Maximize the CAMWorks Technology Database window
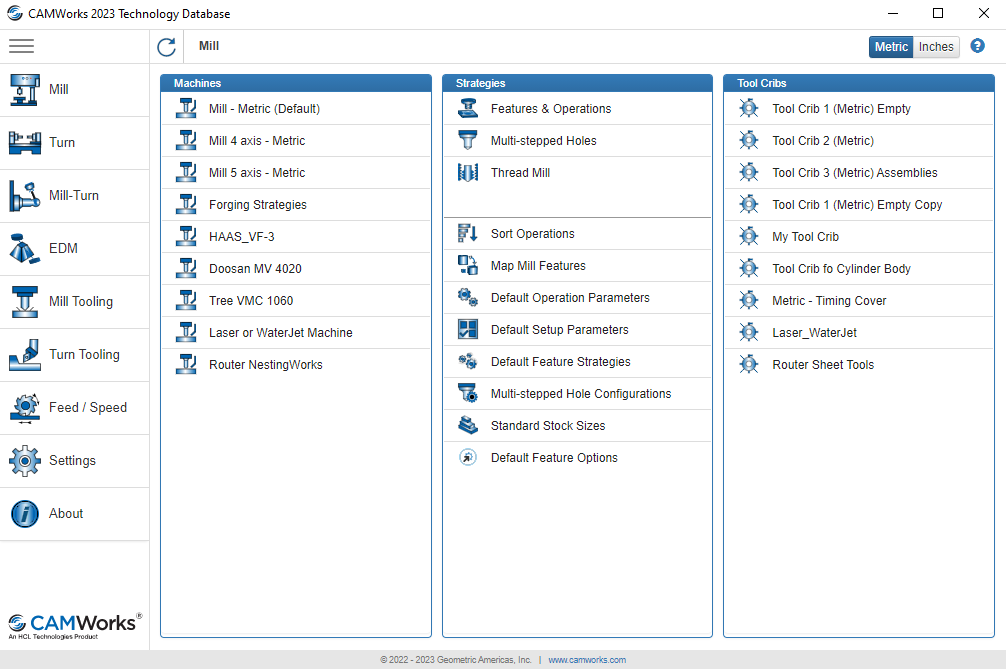 click(938, 13)
